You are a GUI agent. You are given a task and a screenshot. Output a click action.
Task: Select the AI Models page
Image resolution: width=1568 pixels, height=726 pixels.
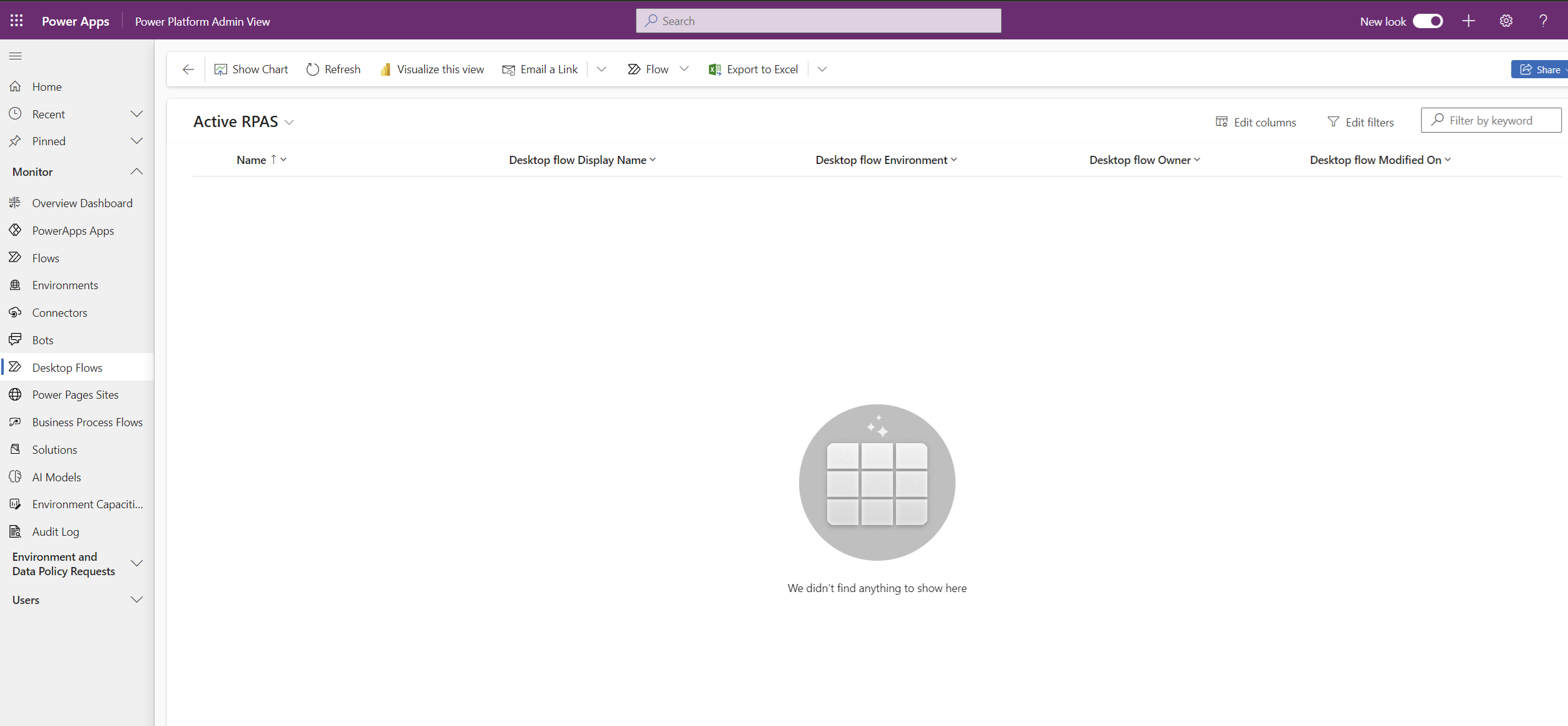(56, 476)
